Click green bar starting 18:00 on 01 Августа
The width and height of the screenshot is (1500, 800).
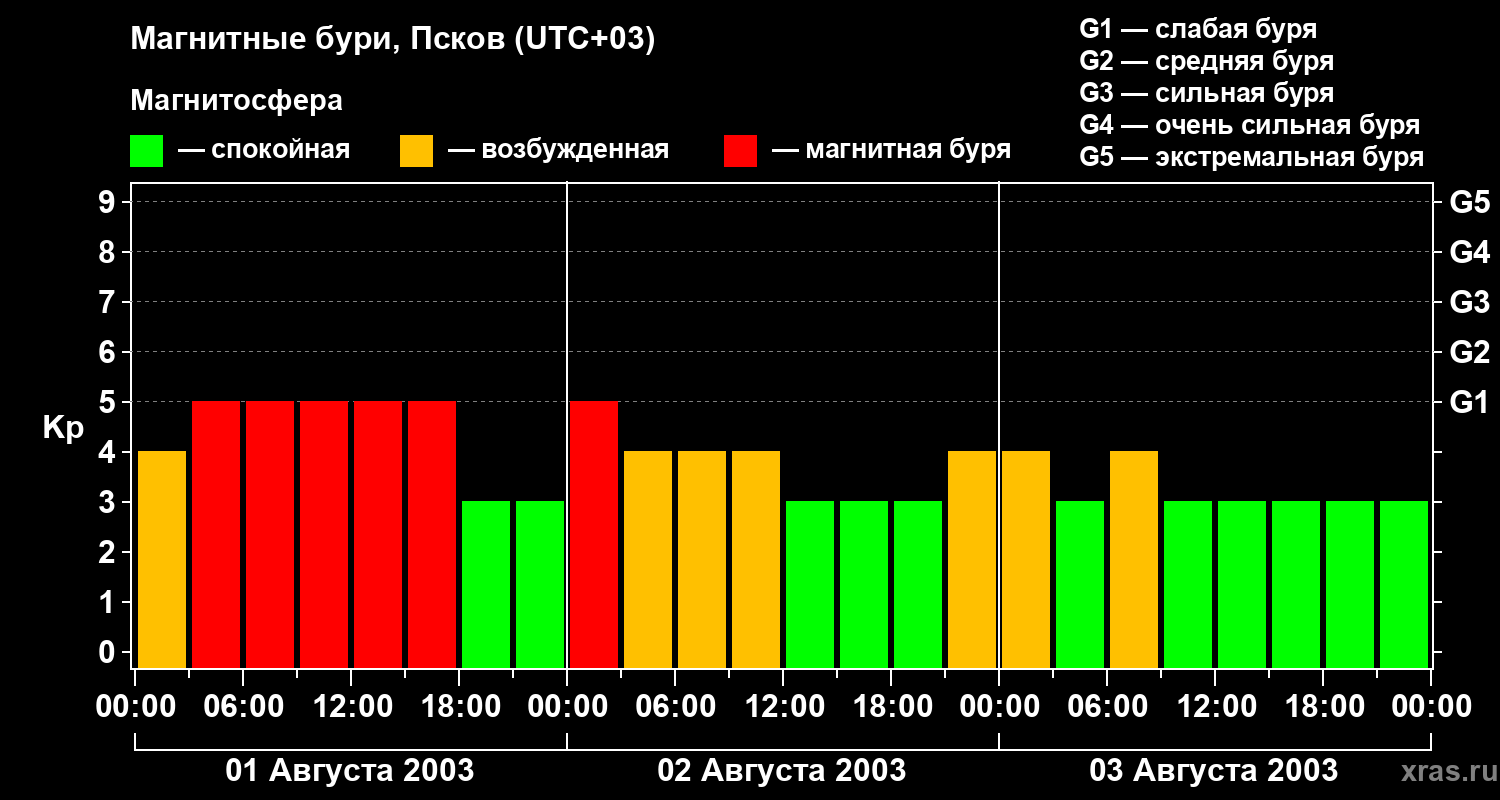pos(486,584)
